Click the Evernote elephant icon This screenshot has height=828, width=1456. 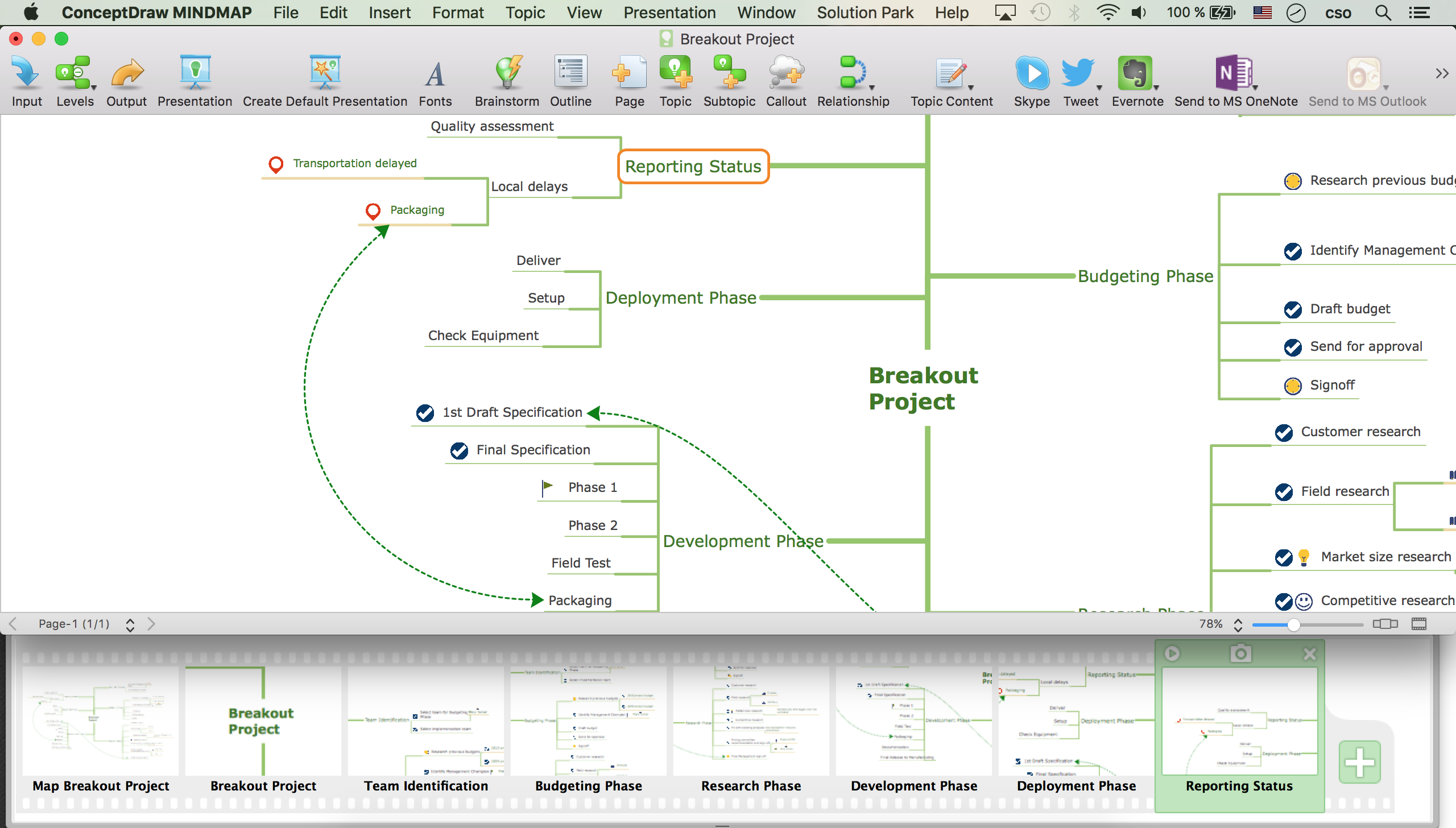(x=1134, y=73)
